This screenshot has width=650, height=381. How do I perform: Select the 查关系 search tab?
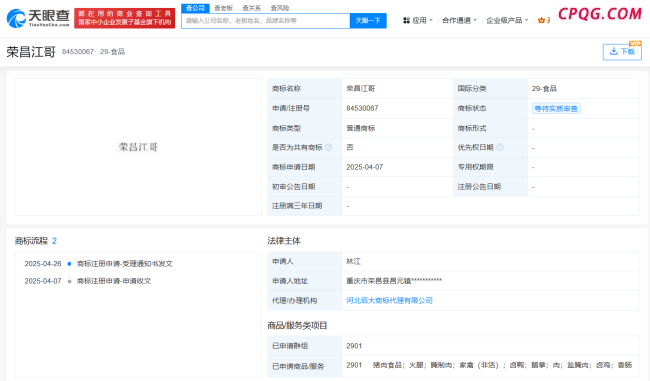click(252, 8)
